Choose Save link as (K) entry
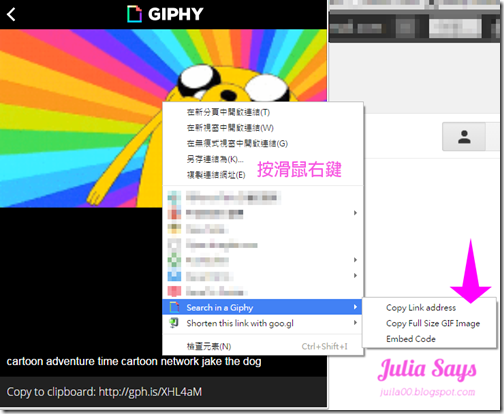Image resolution: width=504 pixels, height=414 pixels. (x=215, y=159)
